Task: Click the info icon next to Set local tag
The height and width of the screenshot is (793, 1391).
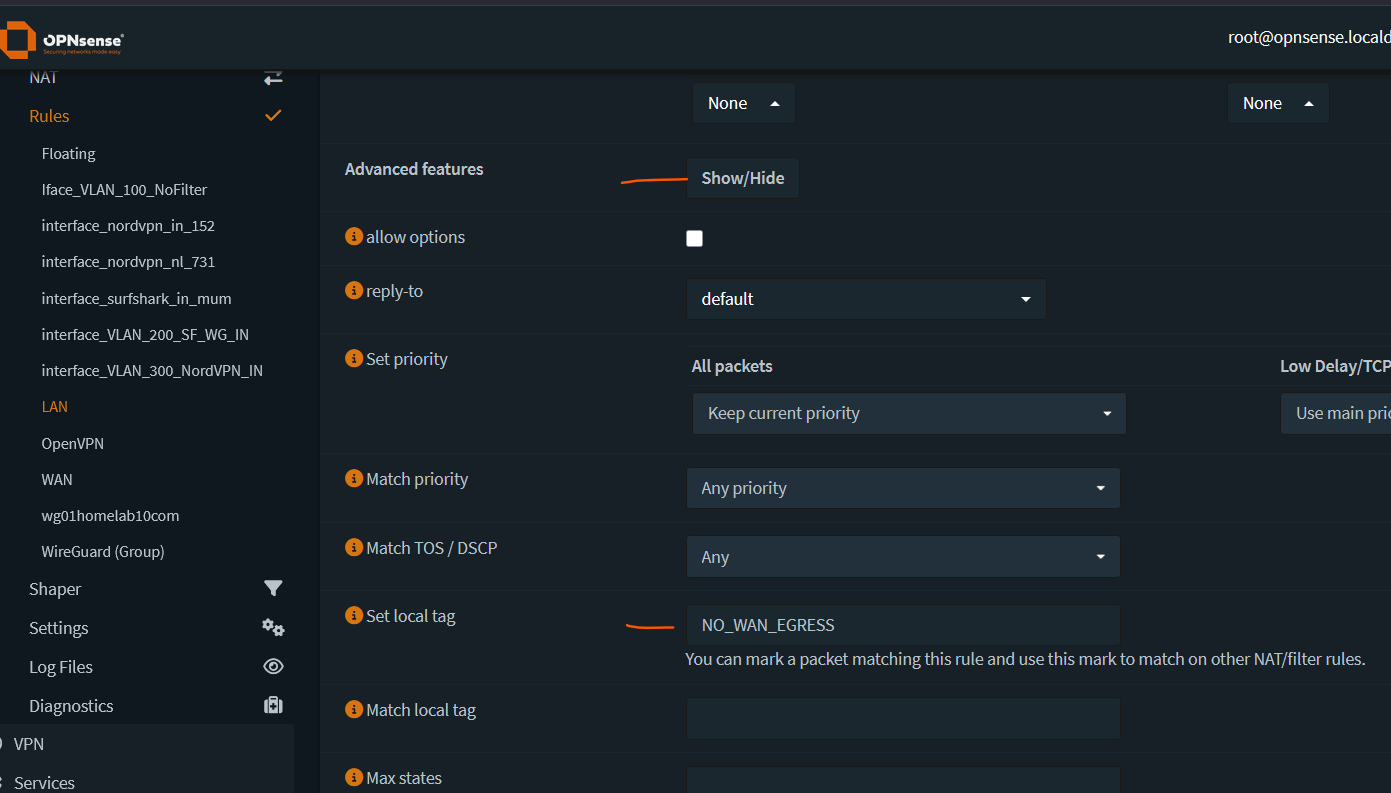Action: pos(353,616)
